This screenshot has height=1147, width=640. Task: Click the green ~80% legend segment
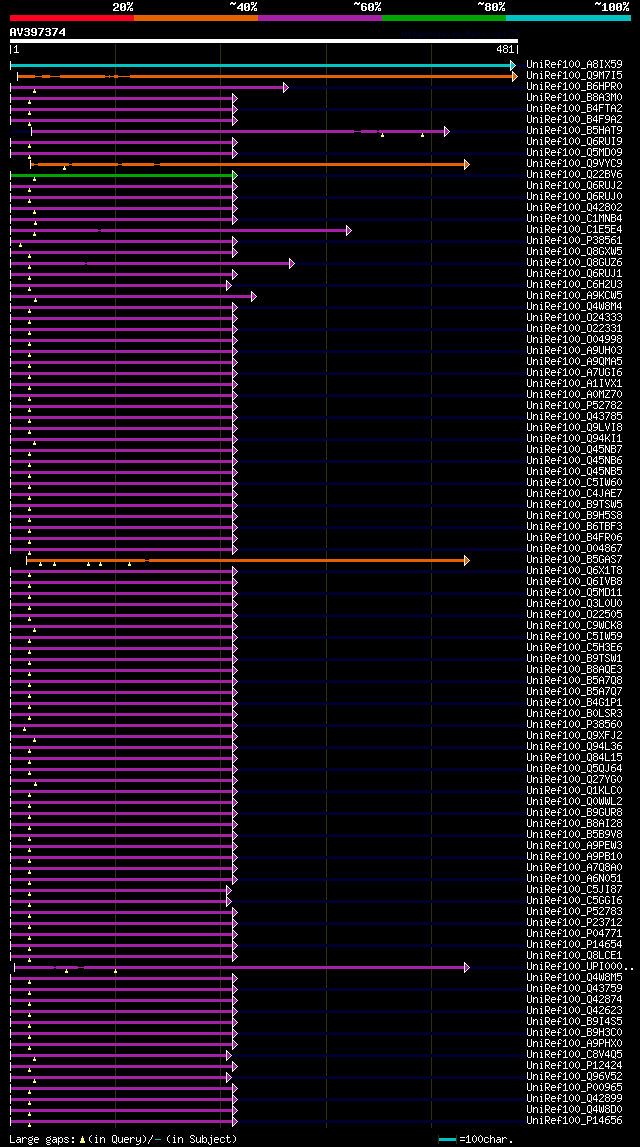pos(444,18)
